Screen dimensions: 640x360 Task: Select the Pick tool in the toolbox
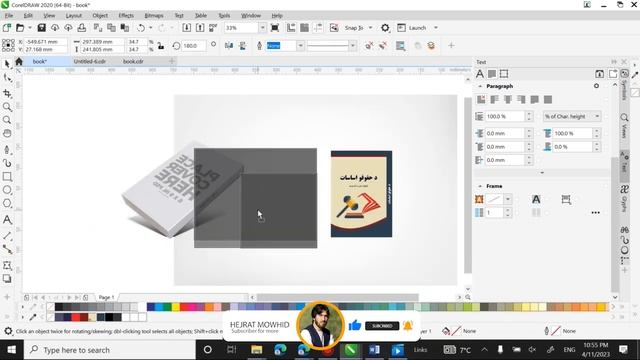coord(7,64)
